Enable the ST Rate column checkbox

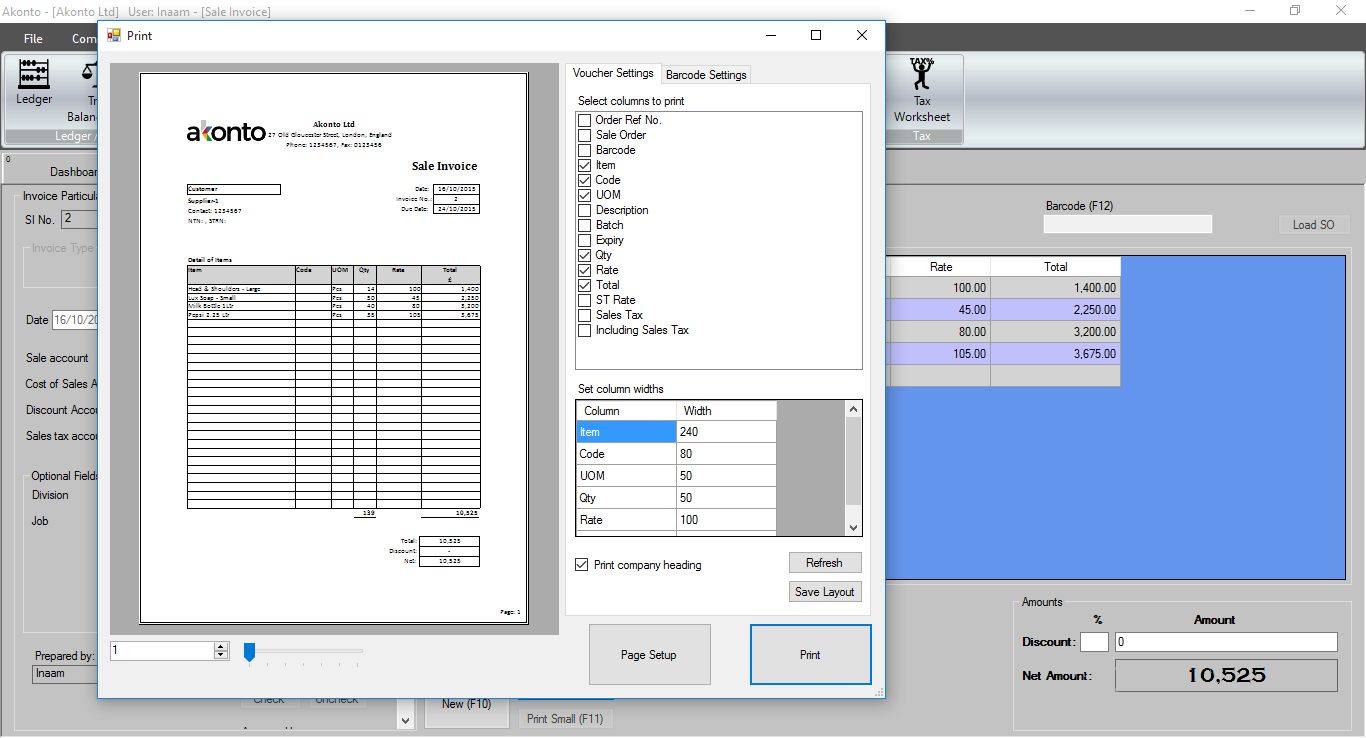[584, 300]
